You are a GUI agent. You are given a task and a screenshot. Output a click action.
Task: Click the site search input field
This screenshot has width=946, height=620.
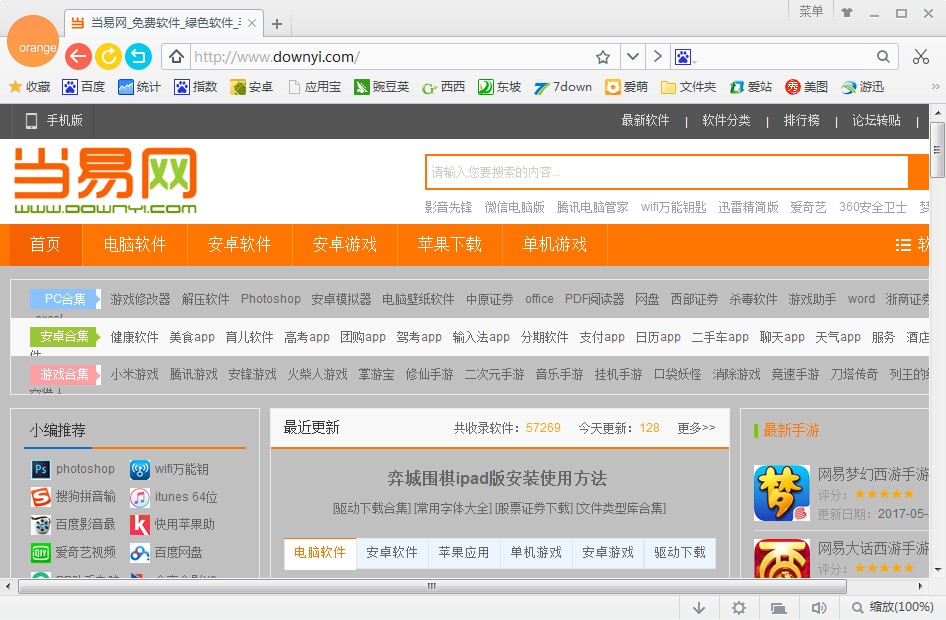point(660,172)
